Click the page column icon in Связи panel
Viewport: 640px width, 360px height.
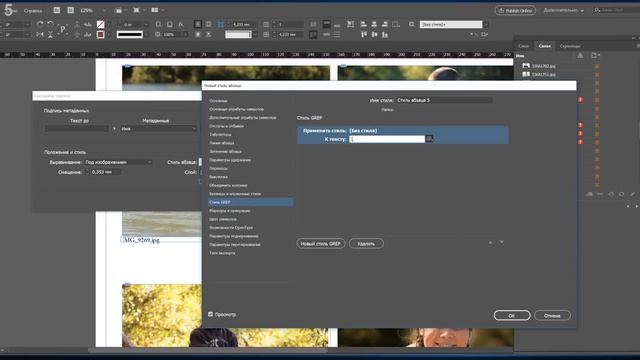click(595, 56)
